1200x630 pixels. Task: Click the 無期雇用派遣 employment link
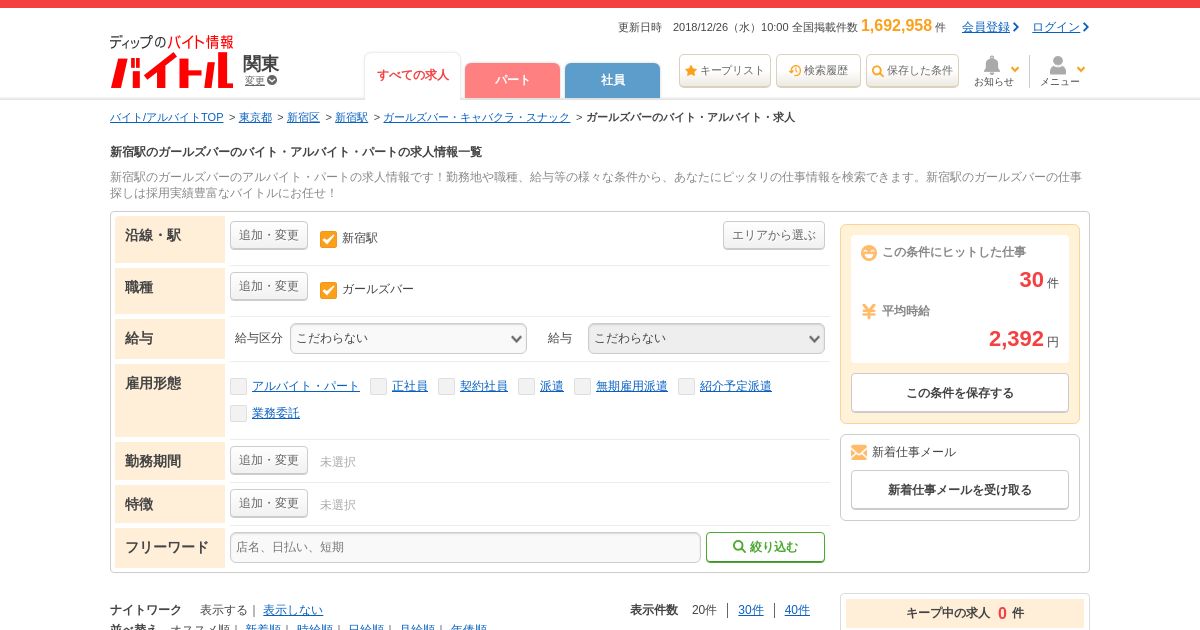pos(632,386)
